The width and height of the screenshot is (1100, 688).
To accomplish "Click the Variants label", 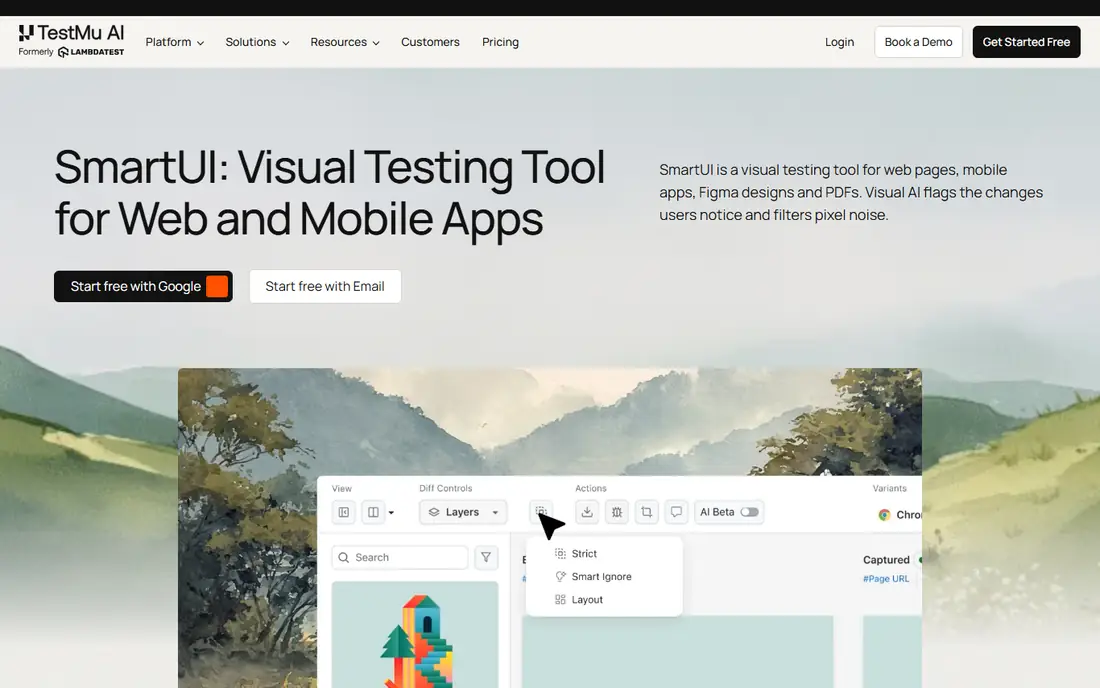I will click(x=890, y=488).
